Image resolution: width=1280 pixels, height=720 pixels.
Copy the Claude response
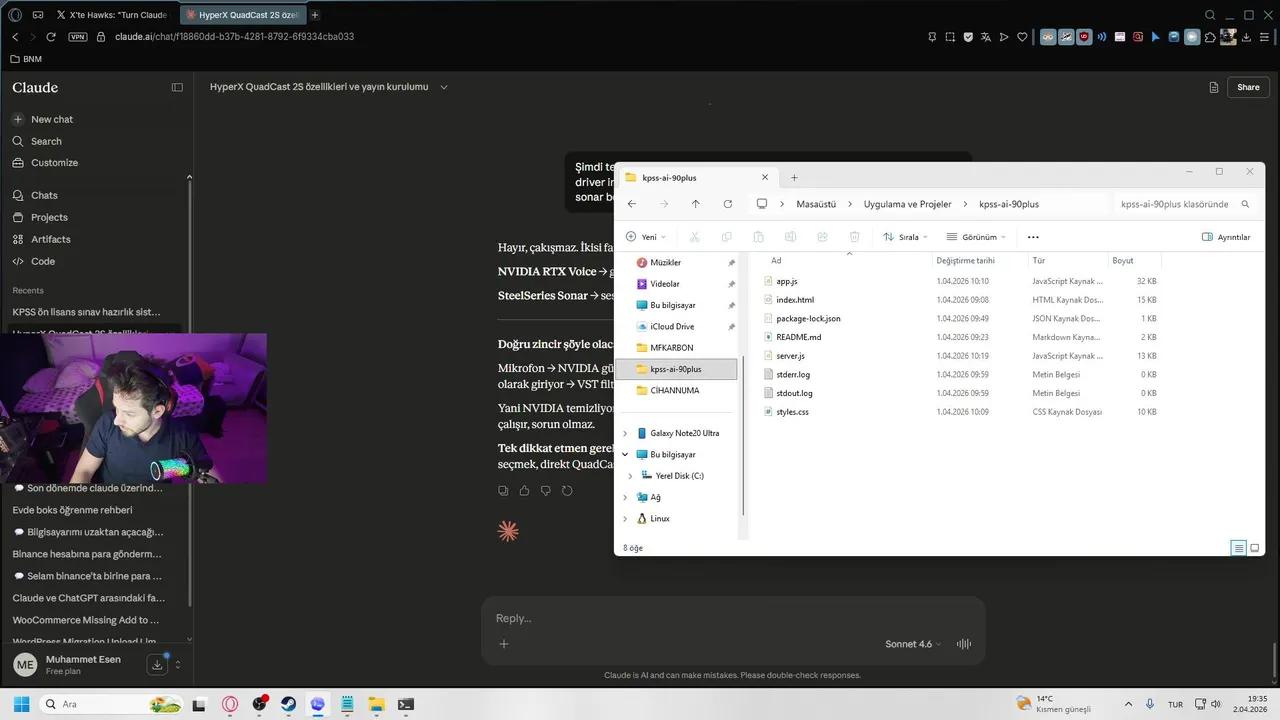coord(504,490)
